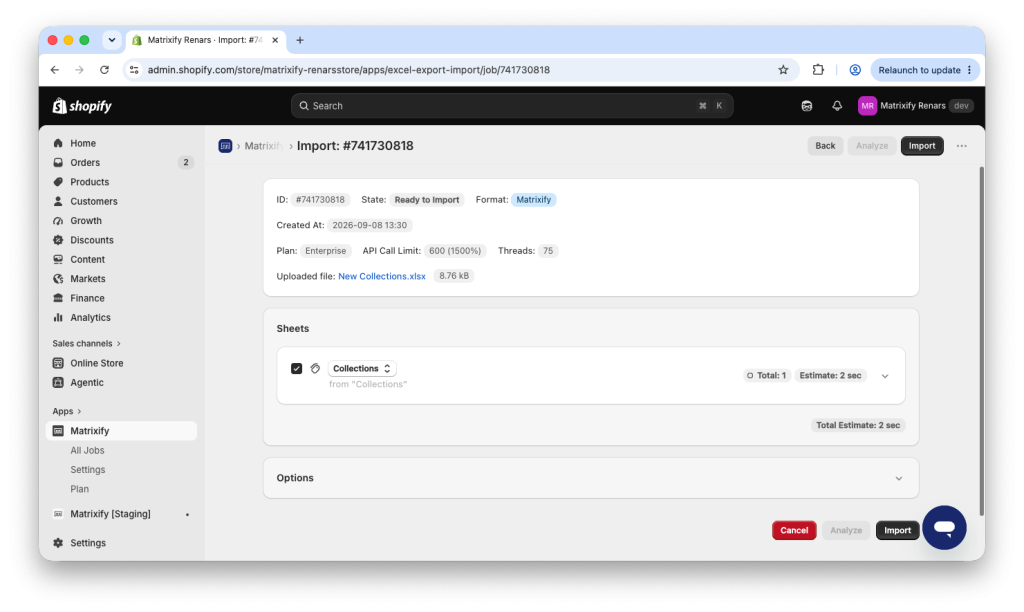Viewport: 1024px width, 612px height.
Task: Click the top Import button
Action: click(x=921, y=146)
